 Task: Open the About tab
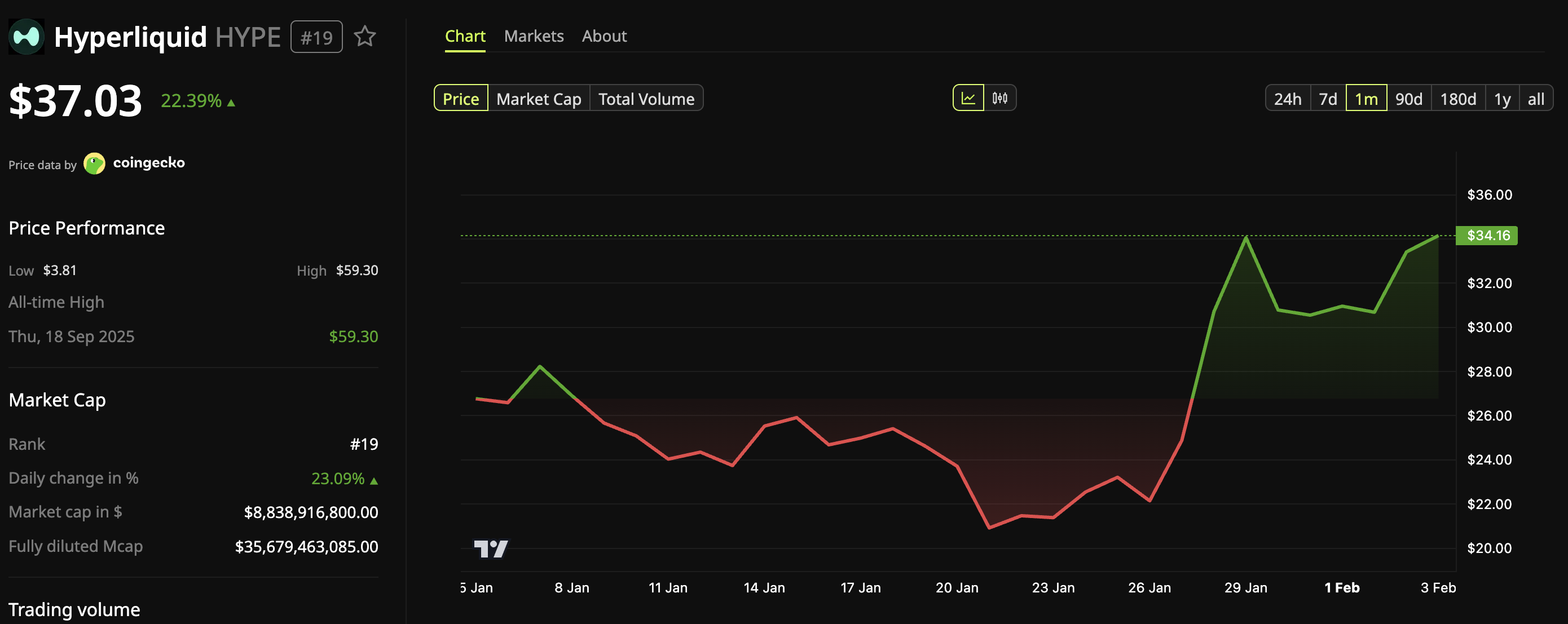click(604, 37)
